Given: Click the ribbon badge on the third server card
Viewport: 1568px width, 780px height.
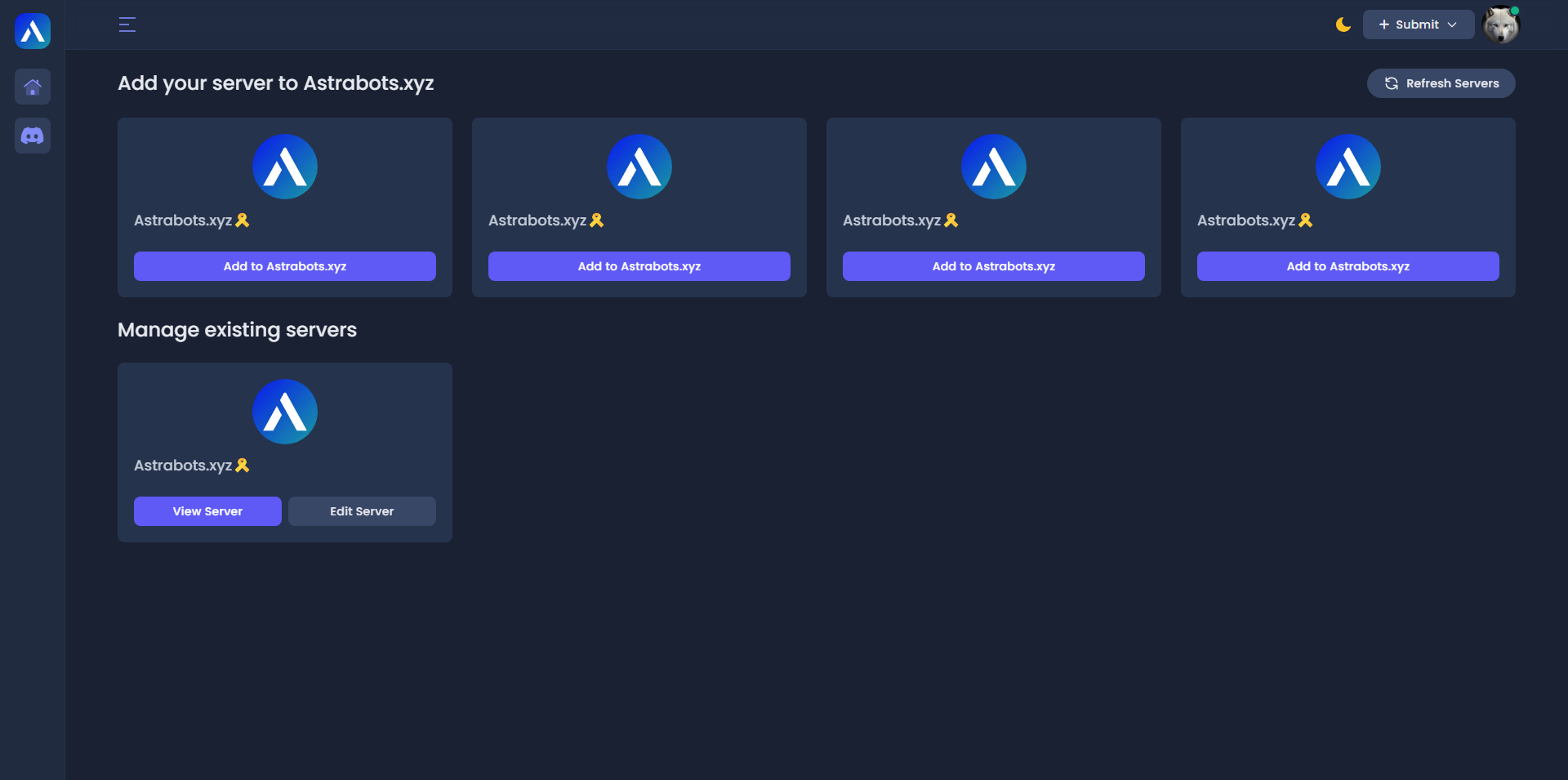Looking at the screenshot, I should coord(951,221).
